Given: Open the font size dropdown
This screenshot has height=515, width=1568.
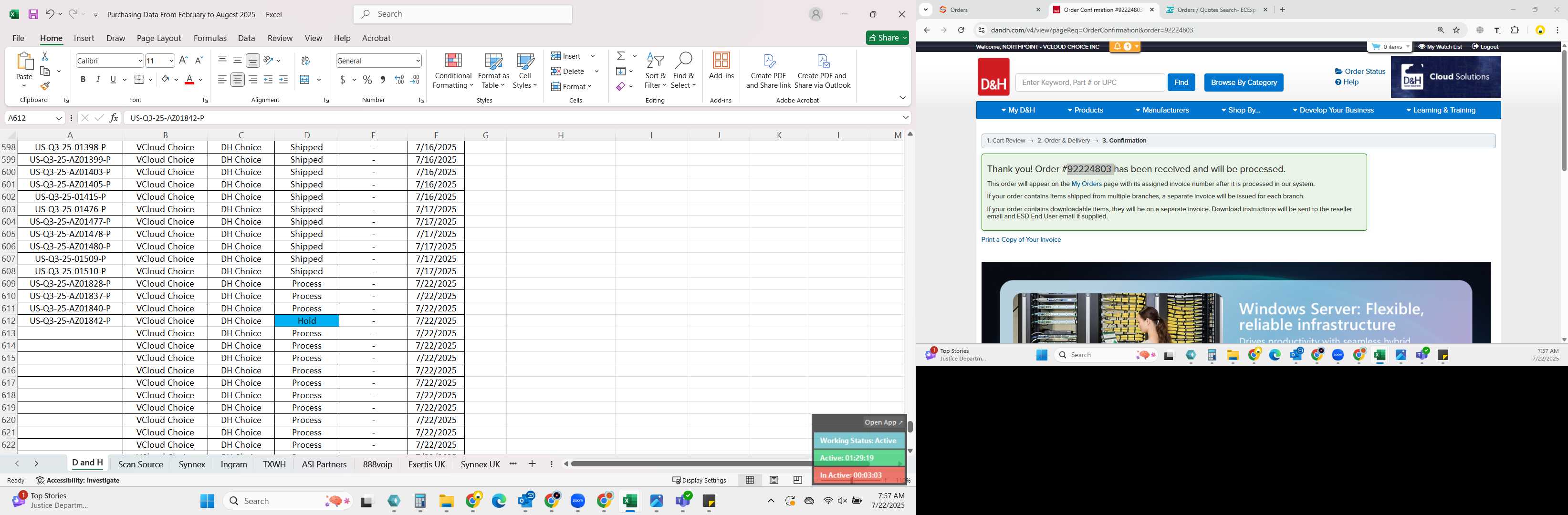Looking at the screenshot, I should tap(171, 61).
